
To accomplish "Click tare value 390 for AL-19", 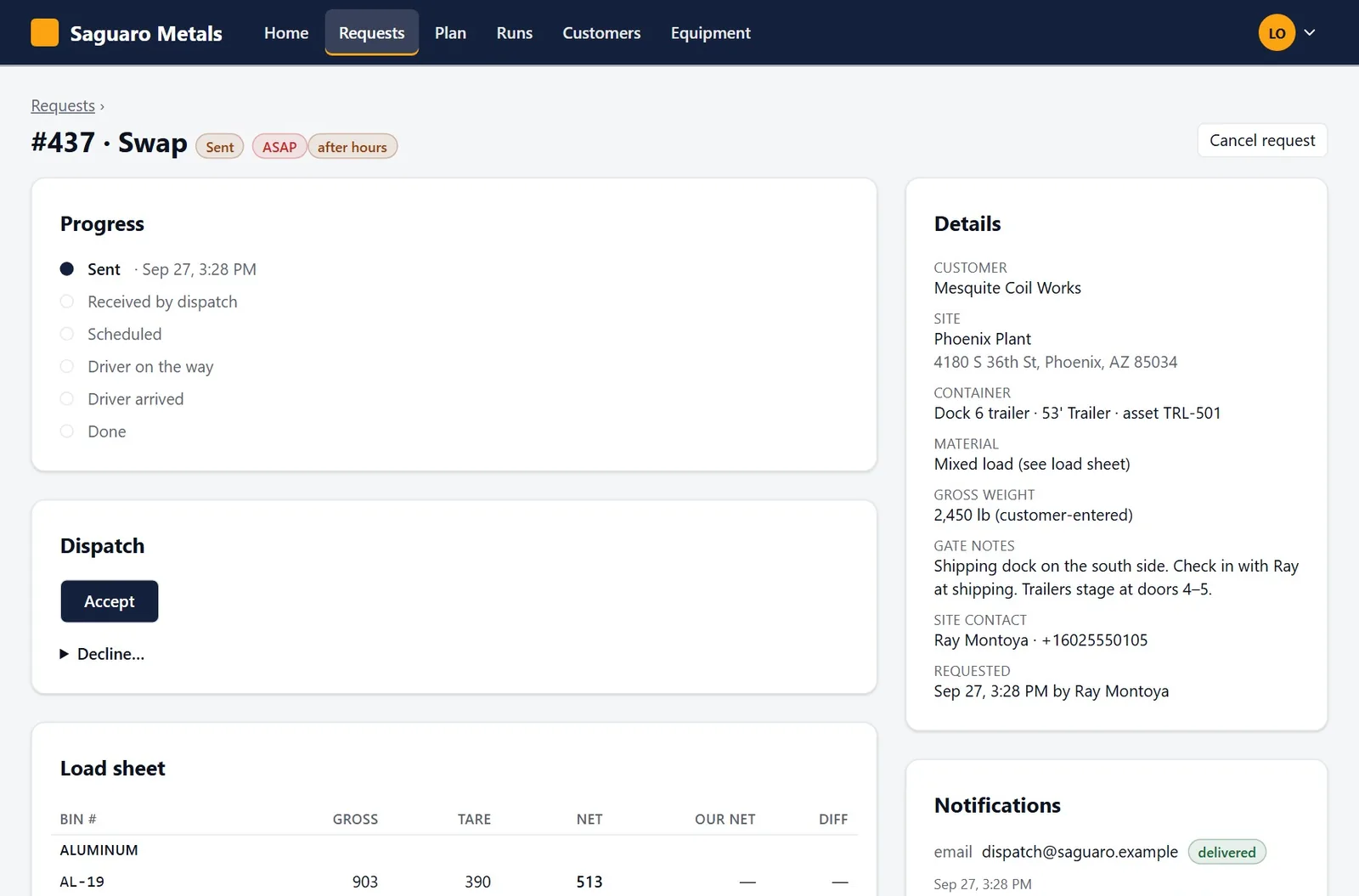I will pyautogui.click(x=477, y=882).
